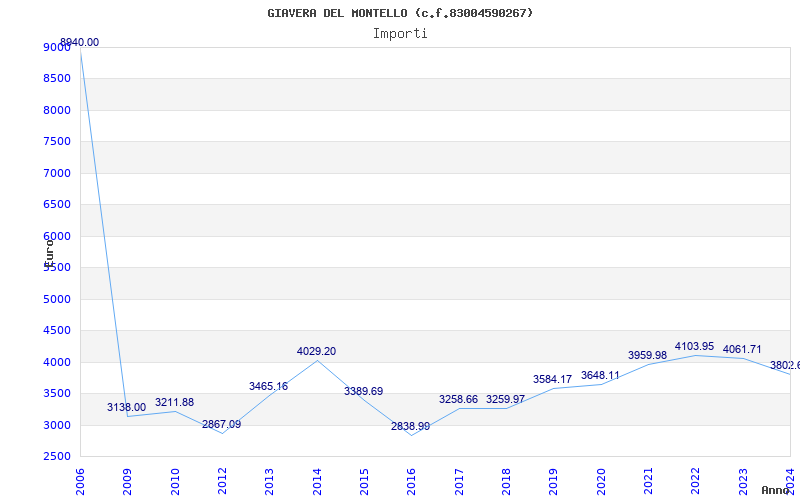Click the 2022 x-axis year label
The width and height of the screenshot is (800, 500).
(696, 482)
